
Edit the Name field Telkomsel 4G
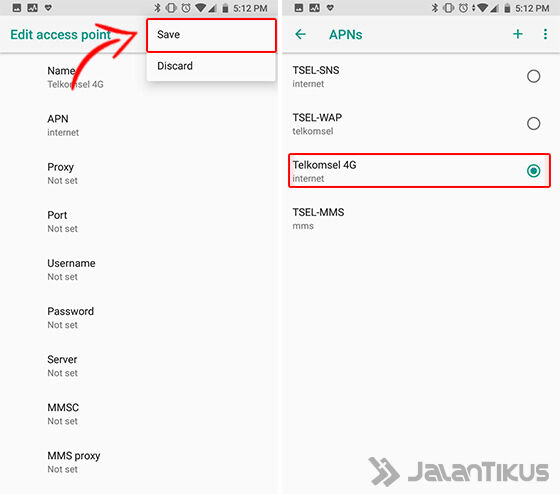[x=139, y=77]
